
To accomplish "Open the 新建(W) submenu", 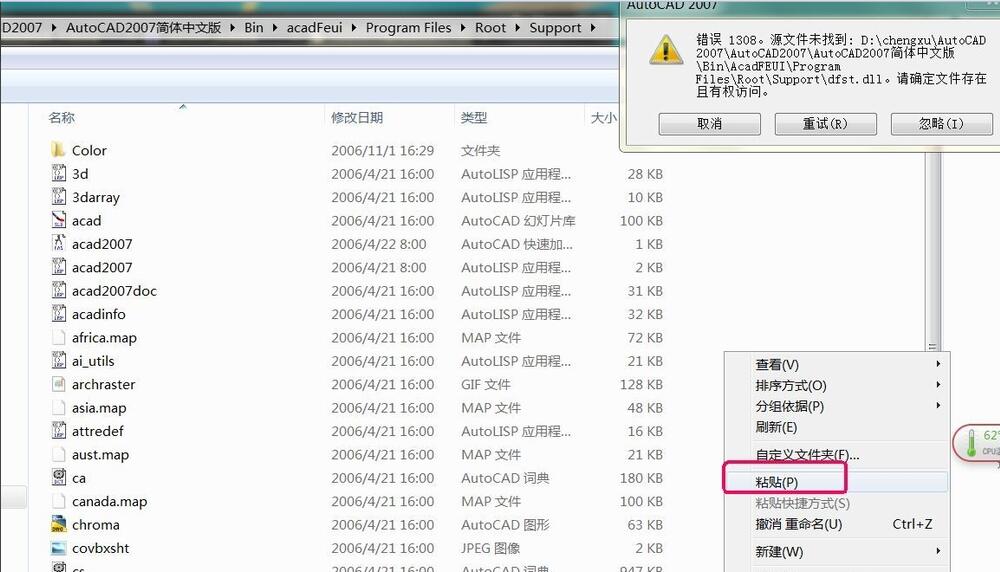I will (836, 552).
